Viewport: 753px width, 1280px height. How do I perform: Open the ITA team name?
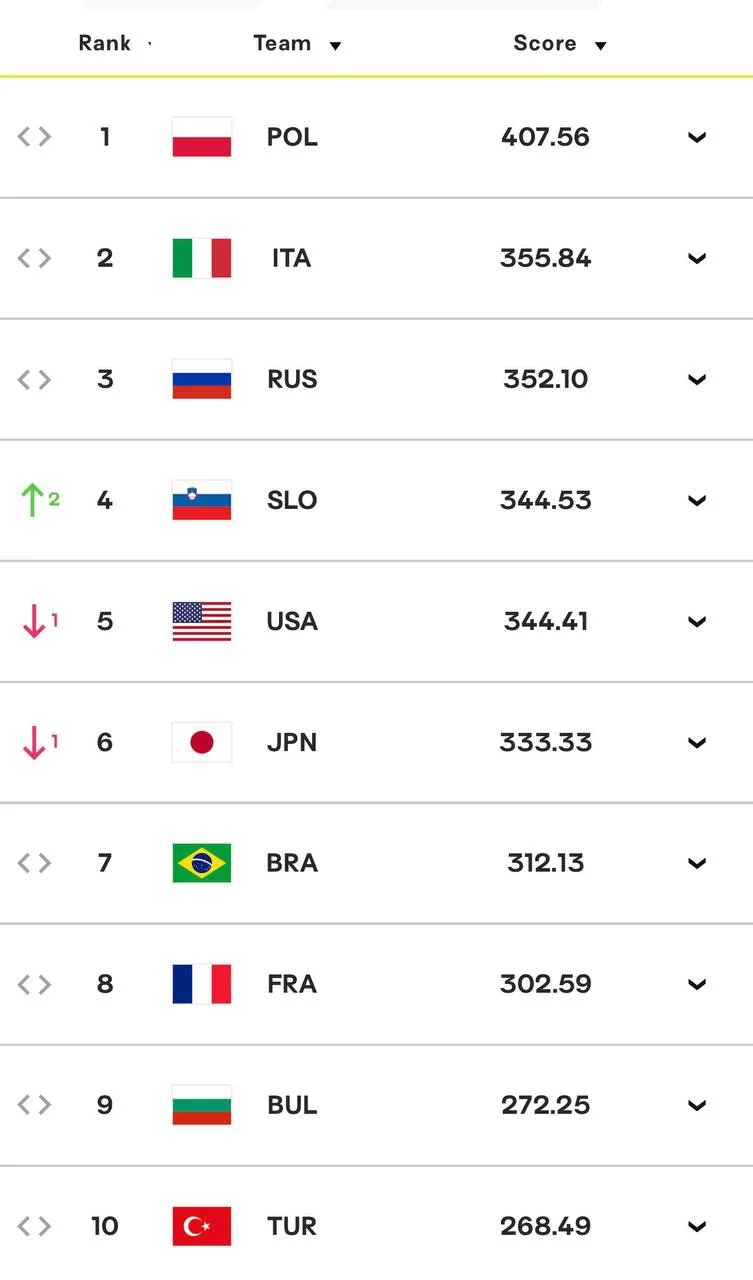[291, 258]
